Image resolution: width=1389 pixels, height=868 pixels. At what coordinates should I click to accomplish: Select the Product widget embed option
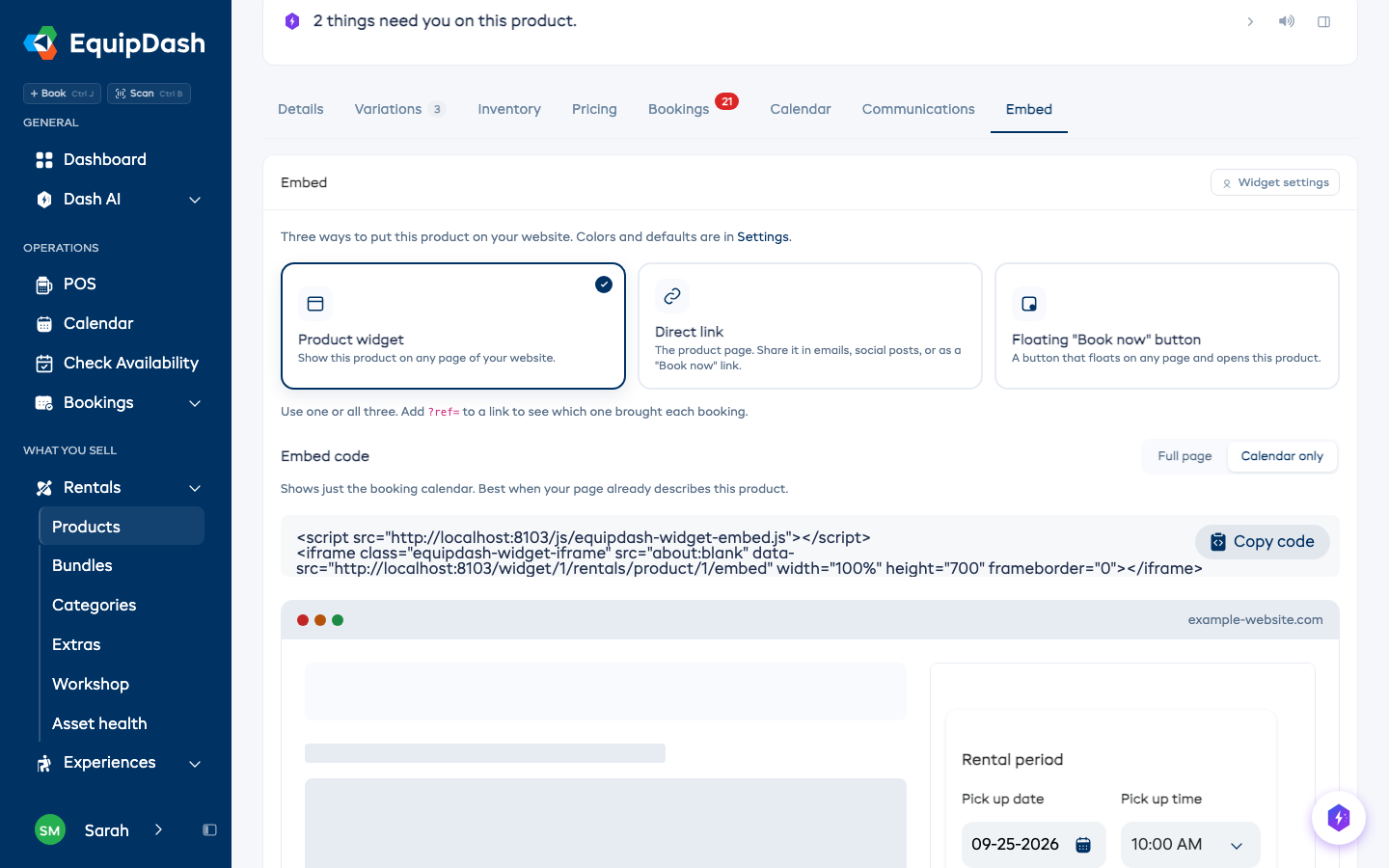pyautogui.click(x=453, y=326)
